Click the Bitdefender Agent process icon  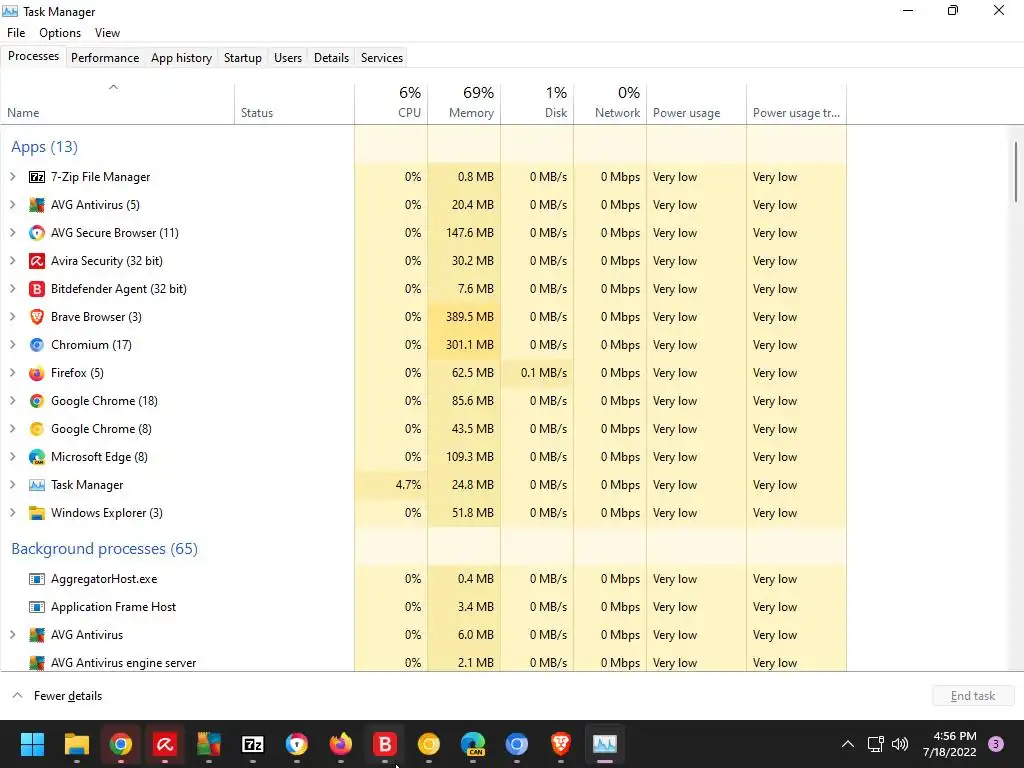point(37,289)
